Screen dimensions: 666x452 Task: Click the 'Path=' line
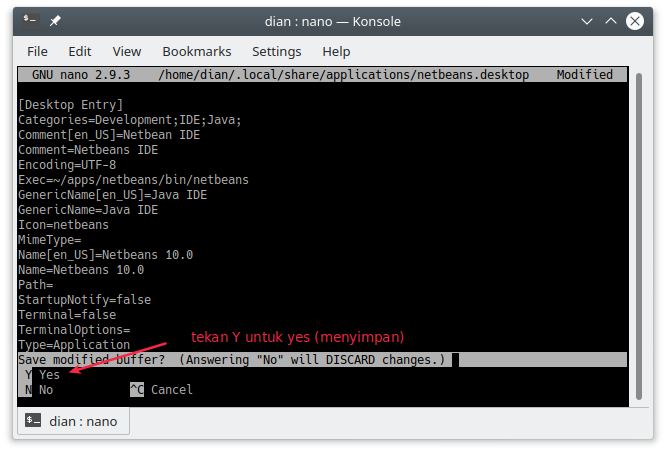[x=36, y=284]
